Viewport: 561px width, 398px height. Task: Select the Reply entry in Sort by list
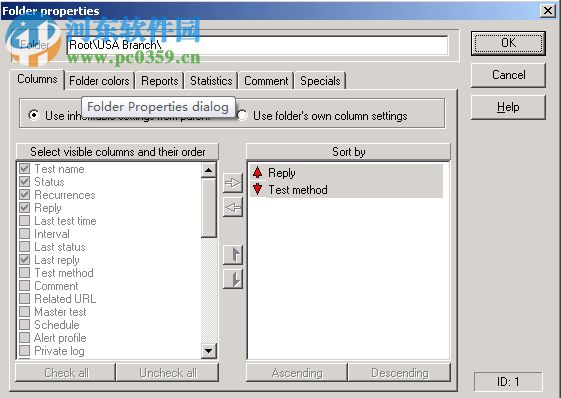[x=346, y=173]
